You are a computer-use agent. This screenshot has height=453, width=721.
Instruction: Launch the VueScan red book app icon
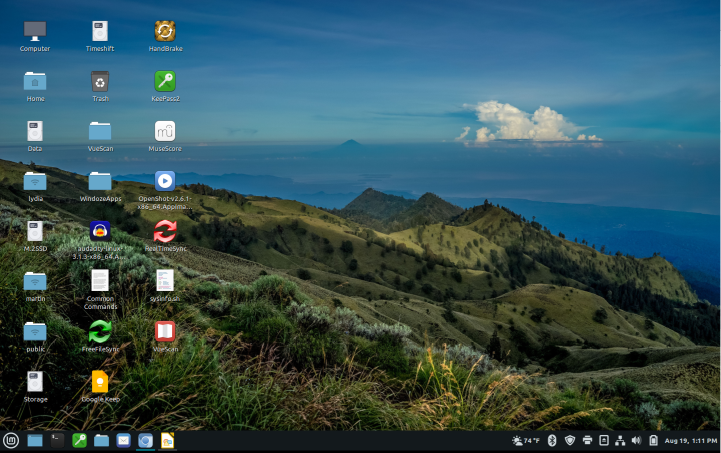coord(165,332)
